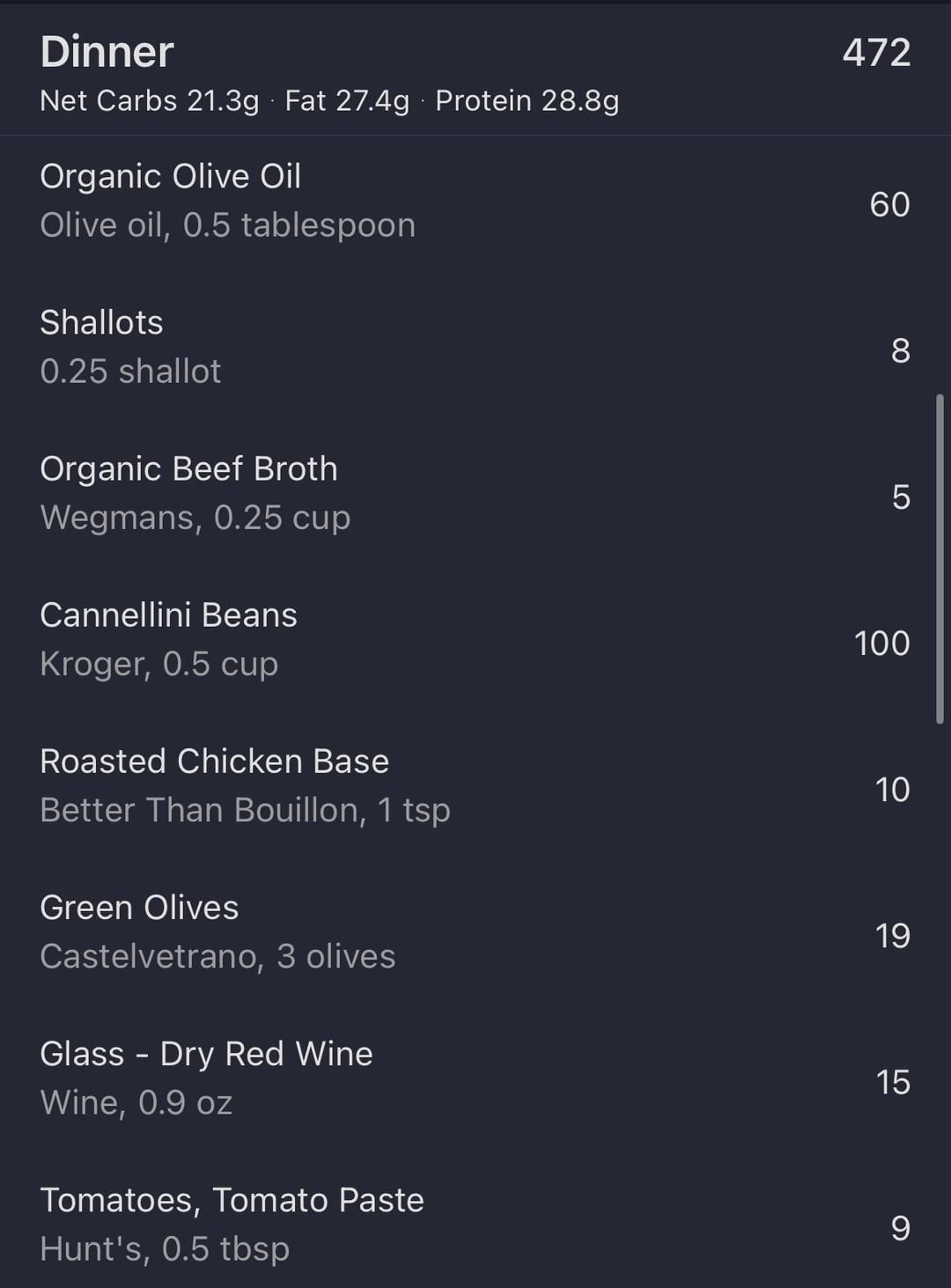Tap the Hunt's, 0.5 tbsp serving text
Viewport: 951px width, 1288px height.
[x=165, y=1248]
